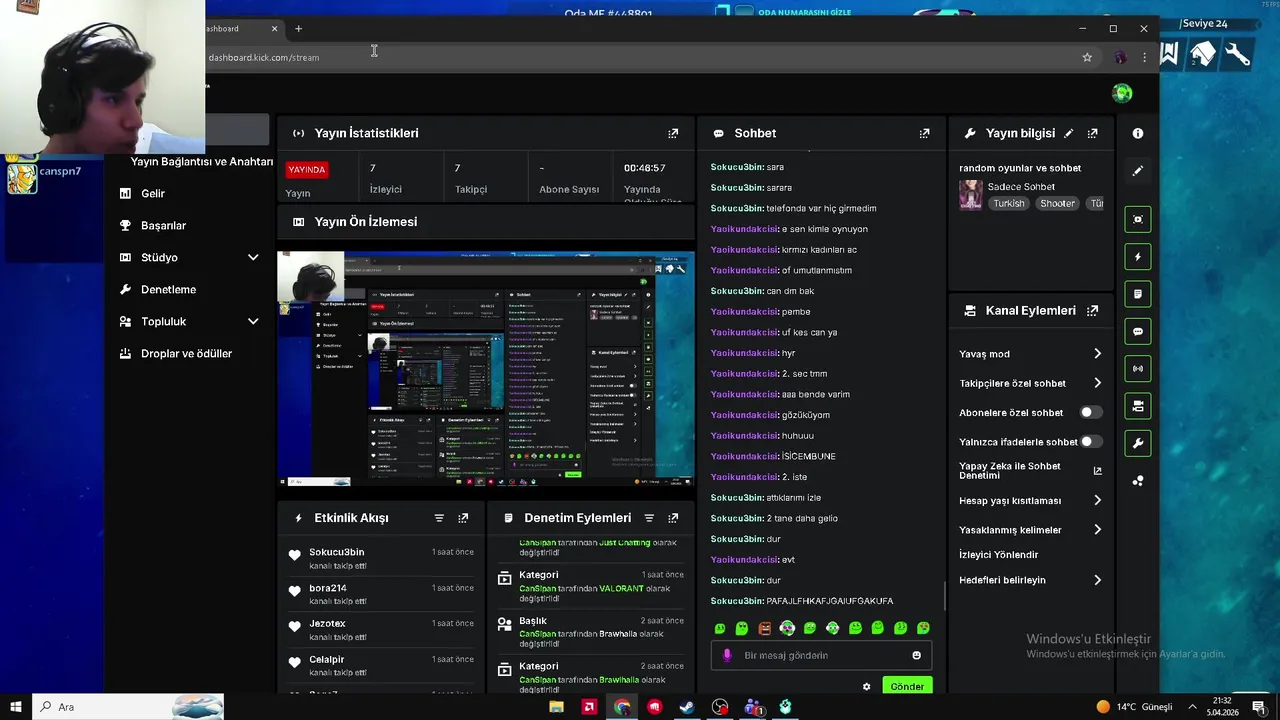Pop out the Yayın bilgisi panel
1280x720 pixels.
pos(1092,133)
